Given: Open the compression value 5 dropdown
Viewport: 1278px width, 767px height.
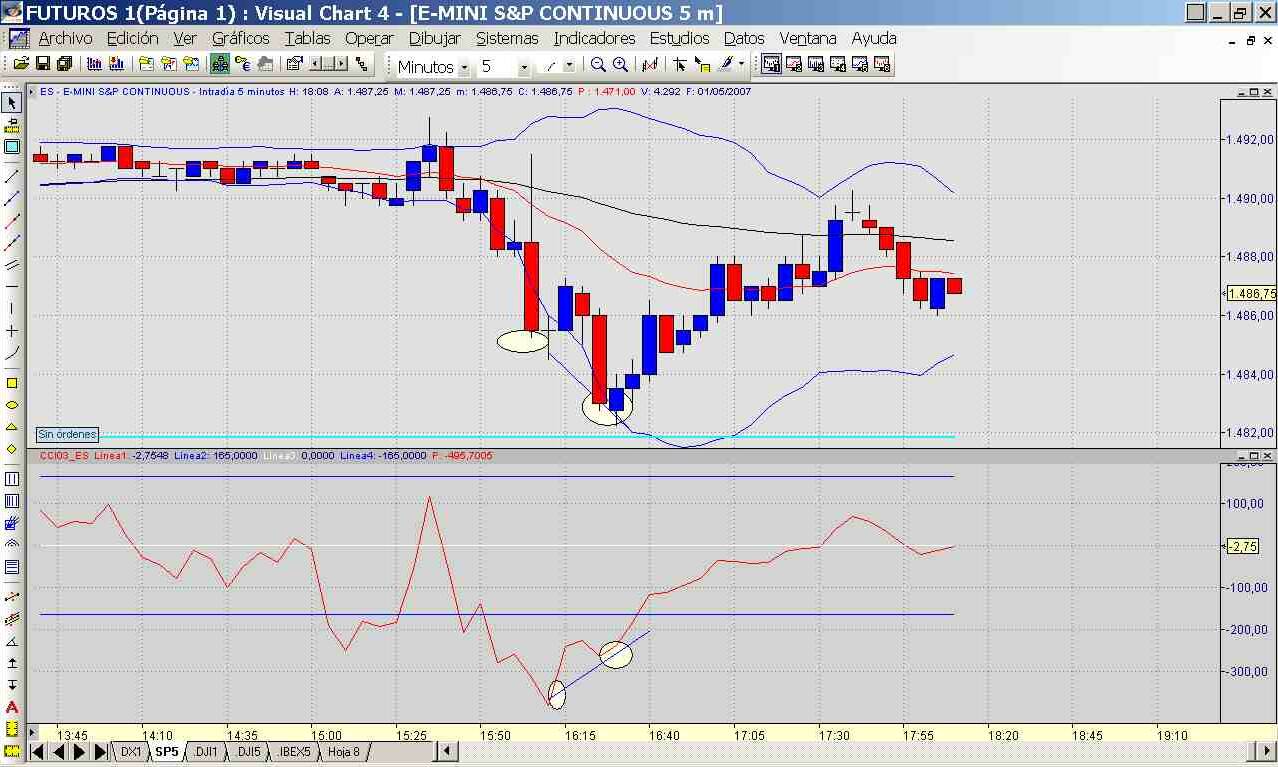Looking at the screenshot, I should [524, 67].
